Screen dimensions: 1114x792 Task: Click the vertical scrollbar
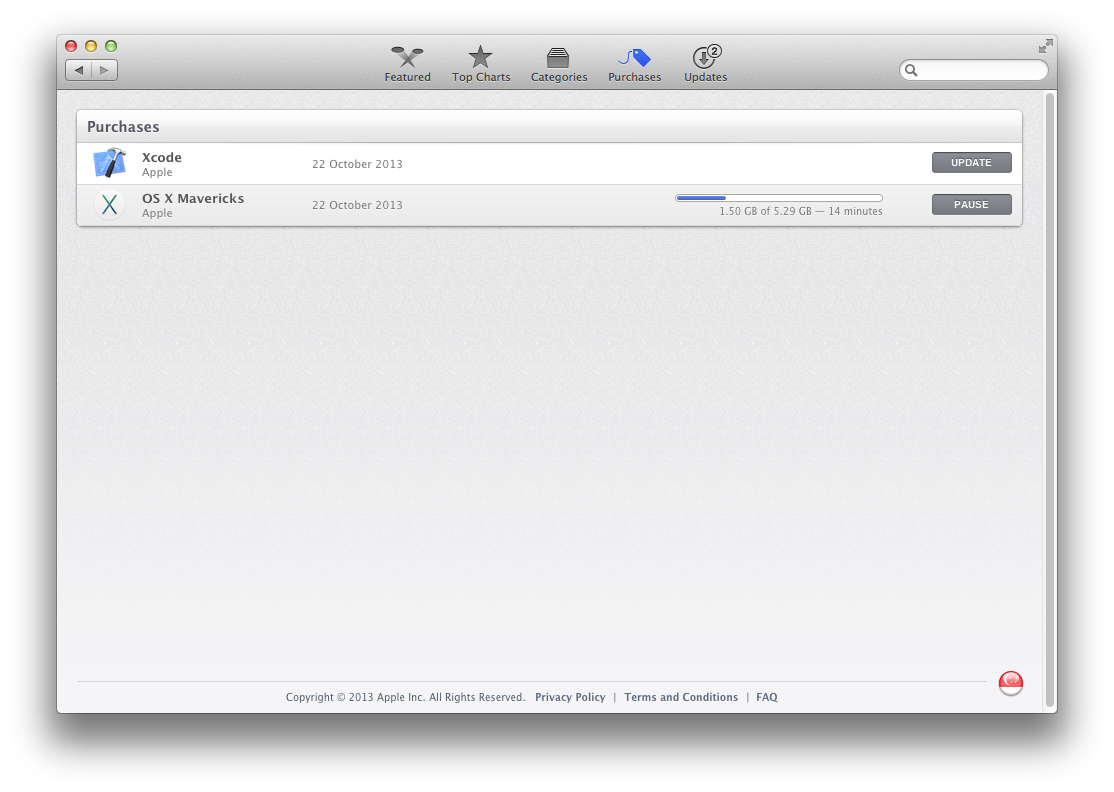pyautogui.click(x=1050, y=400)
